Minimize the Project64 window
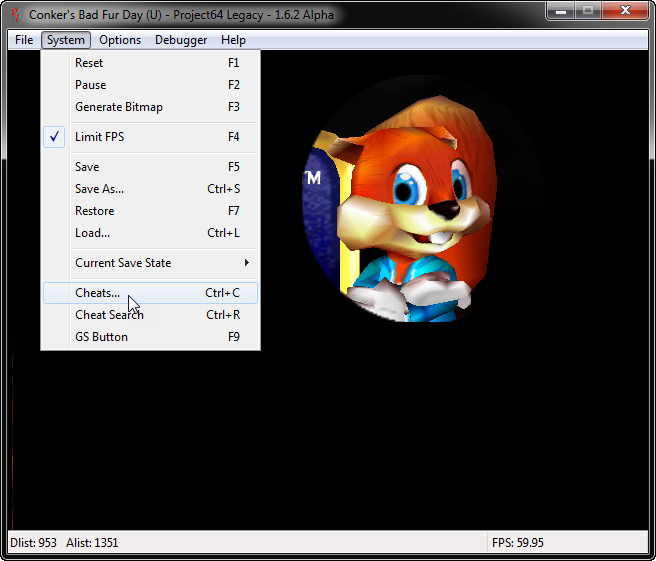Viewport: 656px width, 561px height. [561, 10]
